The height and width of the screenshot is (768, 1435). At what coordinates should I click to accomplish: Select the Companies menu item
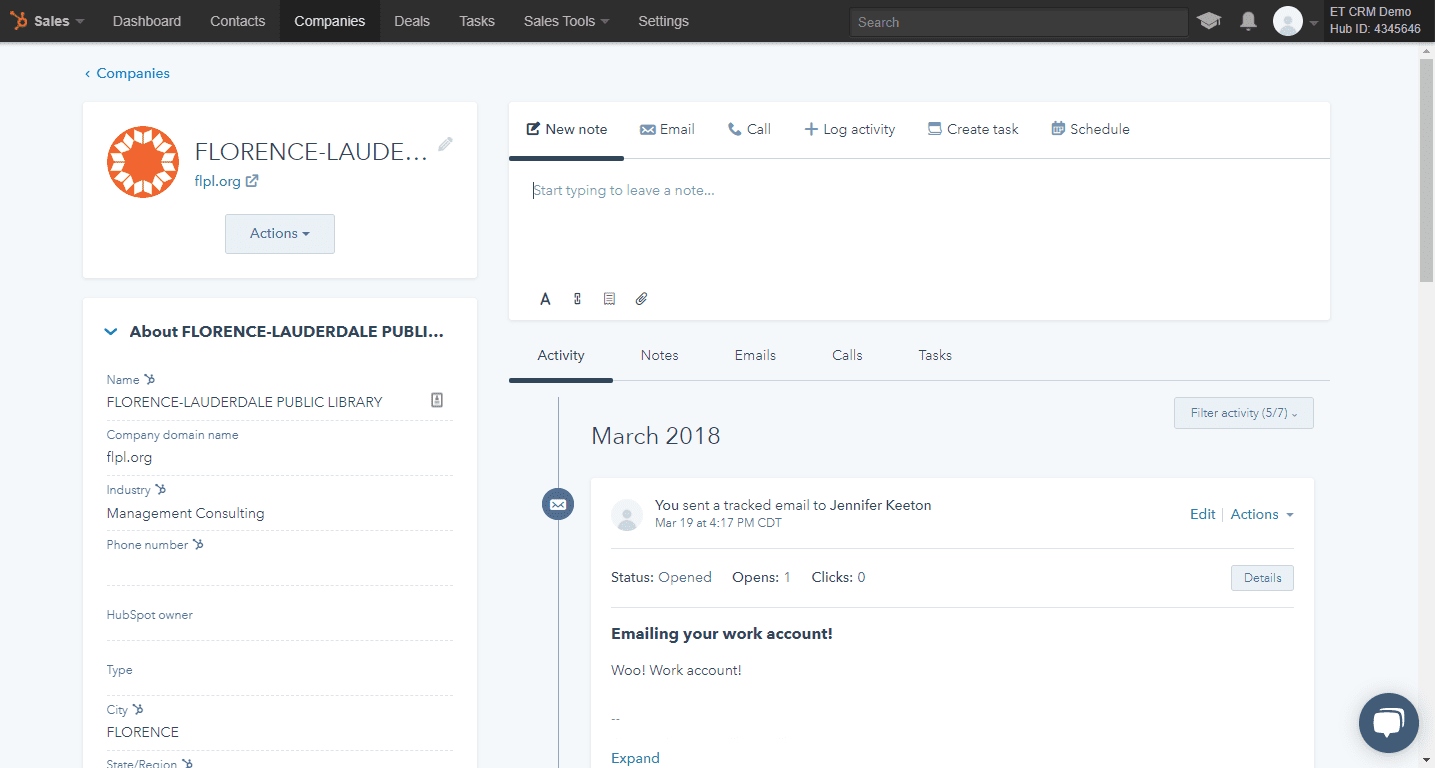click(x=330, y=21)
